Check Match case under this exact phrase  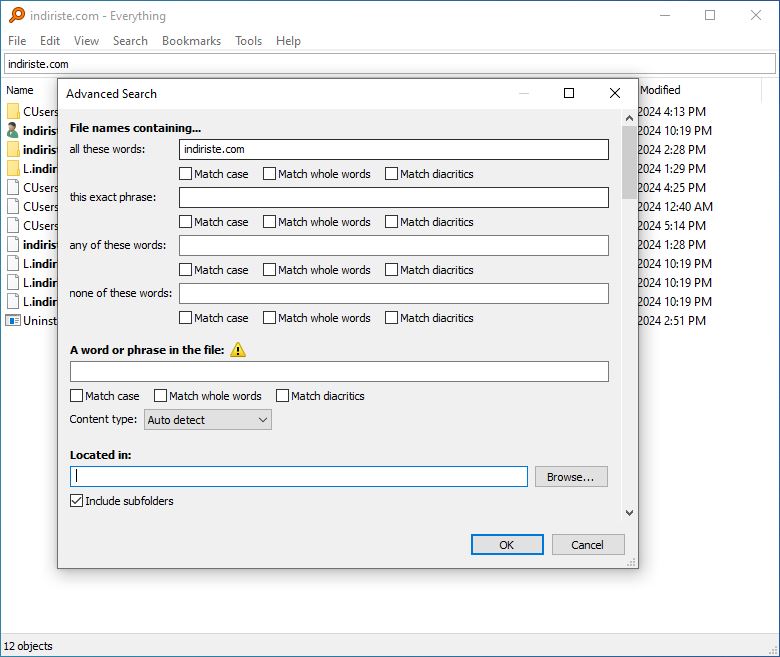(x=186, y=221)
